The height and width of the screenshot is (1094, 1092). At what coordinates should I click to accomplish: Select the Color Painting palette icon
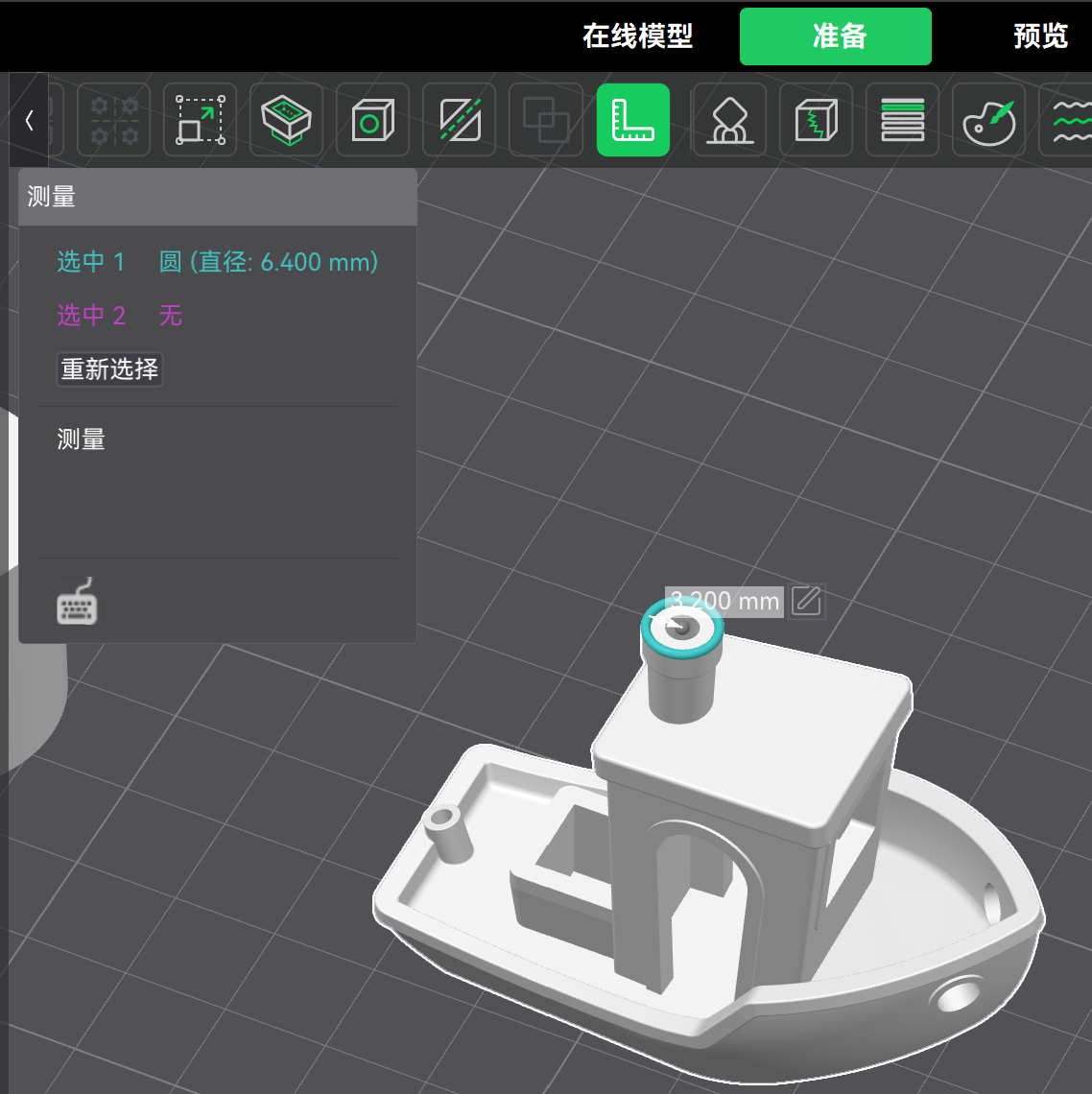point(988,120)
